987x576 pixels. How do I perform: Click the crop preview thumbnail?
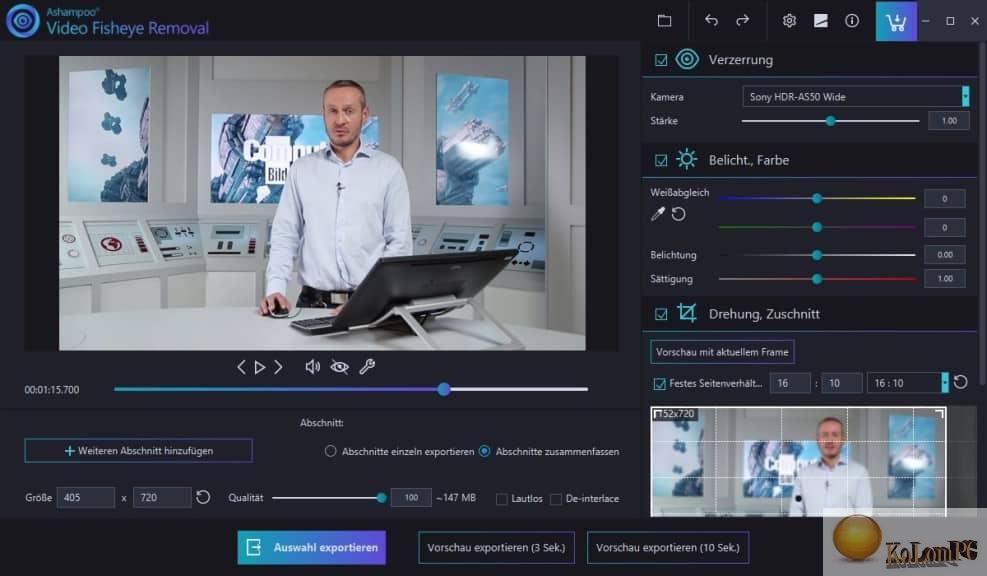[x=798, y=462]
